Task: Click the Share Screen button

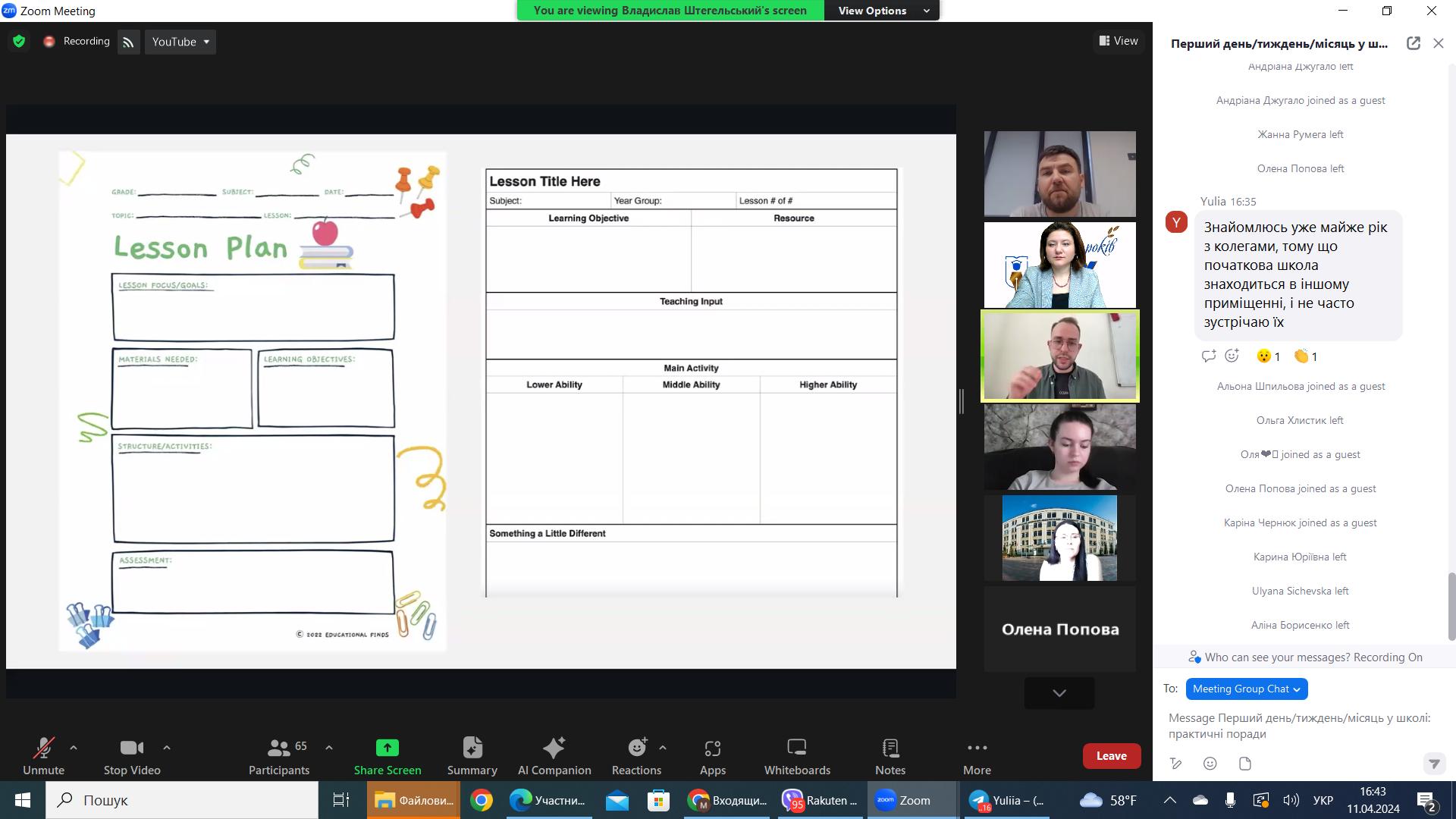Action: (x=387, y=756)
